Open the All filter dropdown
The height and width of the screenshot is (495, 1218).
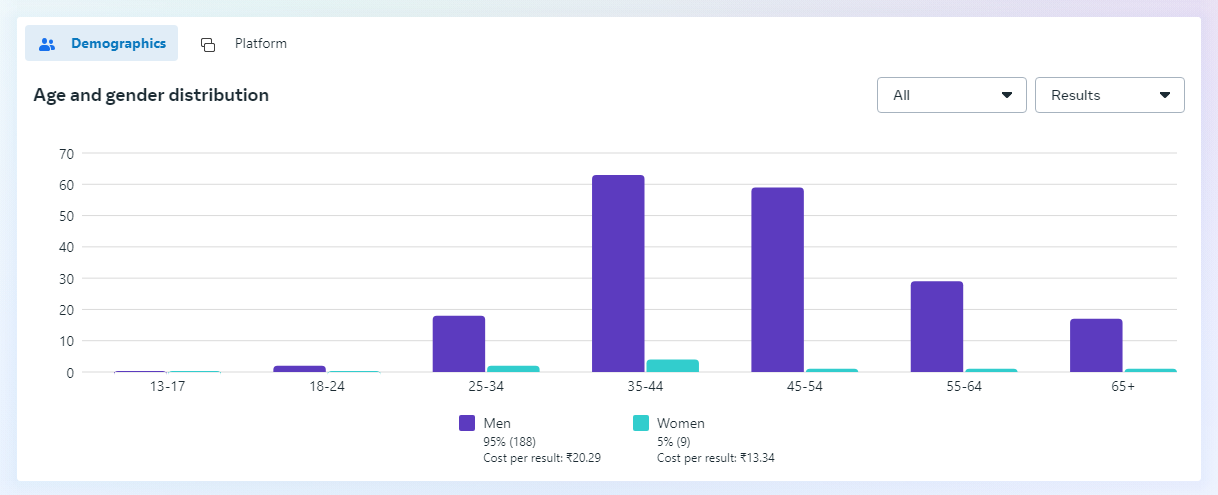950,95
